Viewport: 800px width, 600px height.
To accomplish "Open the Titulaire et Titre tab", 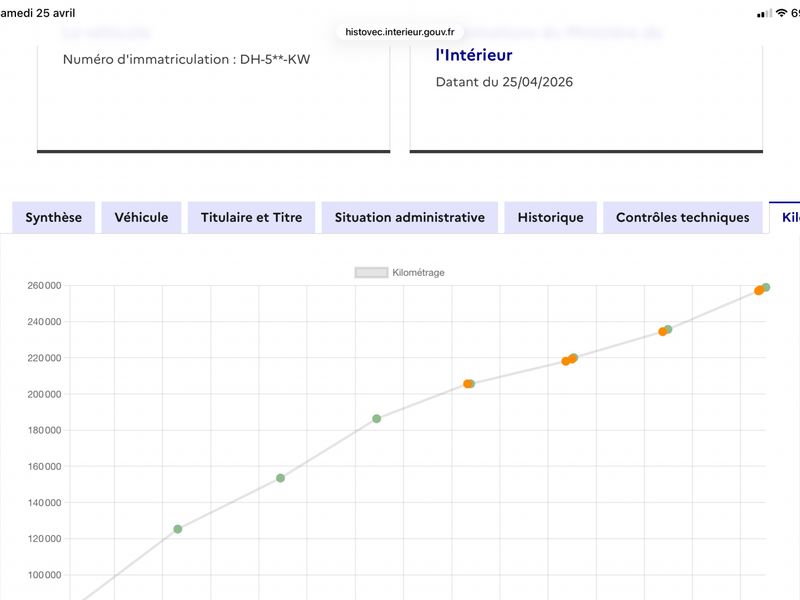I will [252, 217].
